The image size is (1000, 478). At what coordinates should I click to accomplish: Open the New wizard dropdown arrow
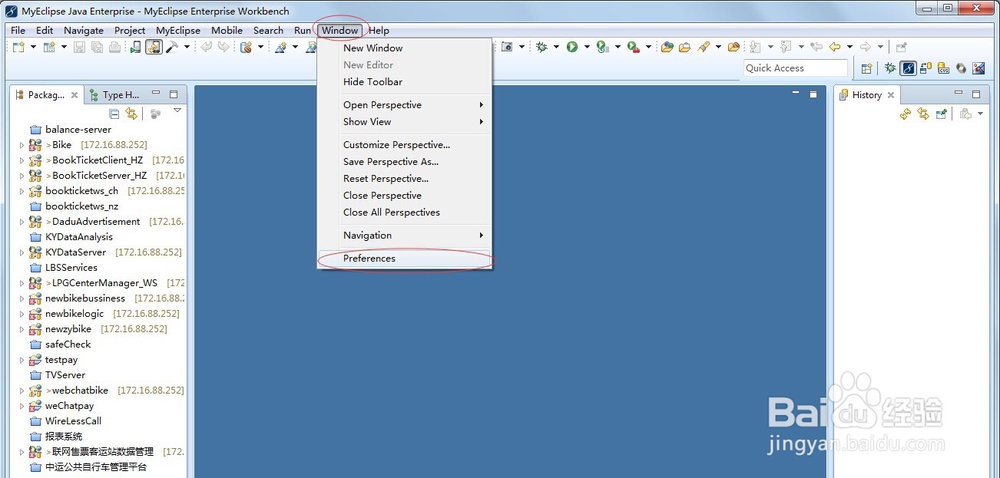pyautogui.click(x=33, y=47)
